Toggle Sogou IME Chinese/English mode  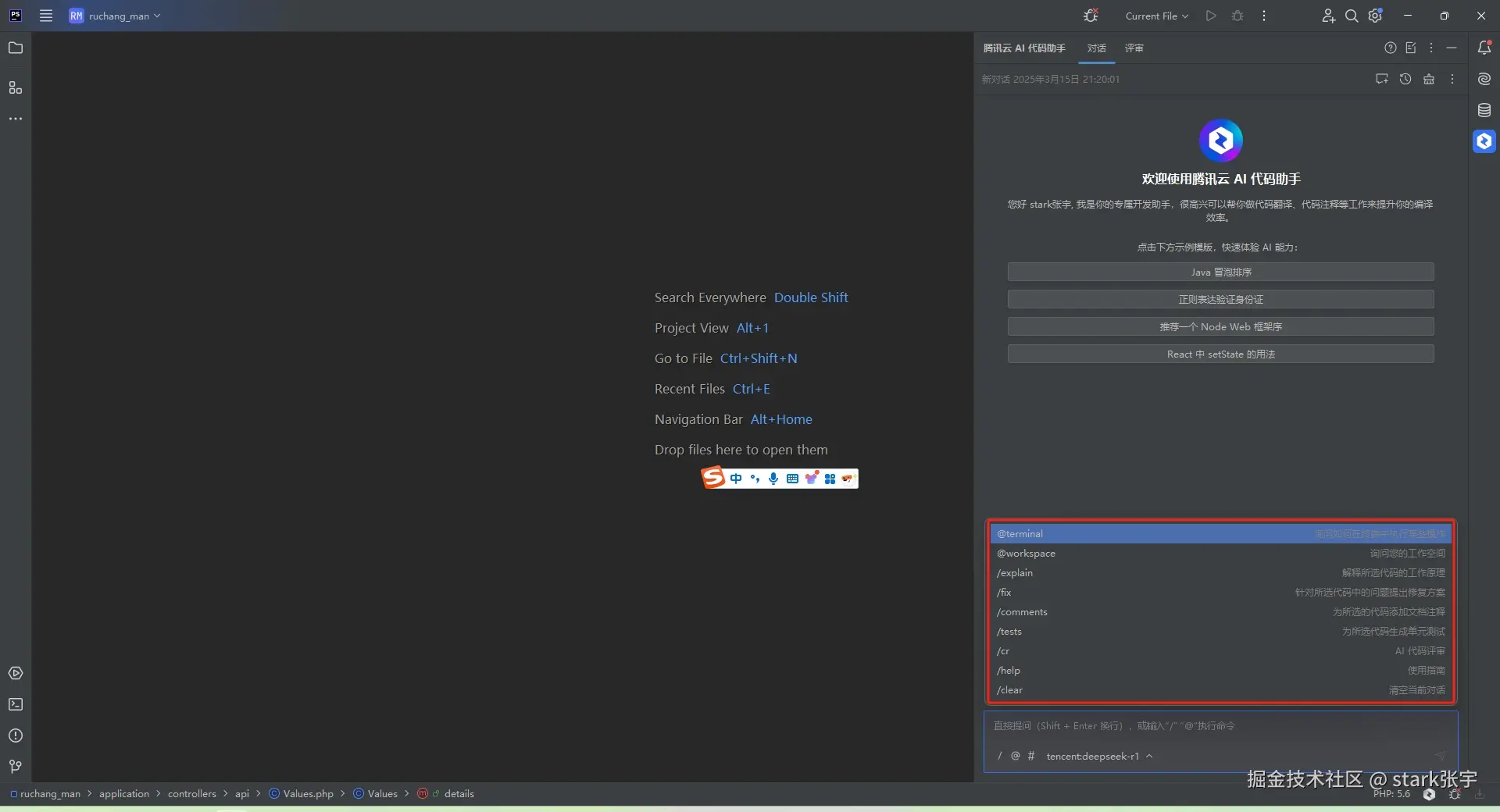(736, 479)
